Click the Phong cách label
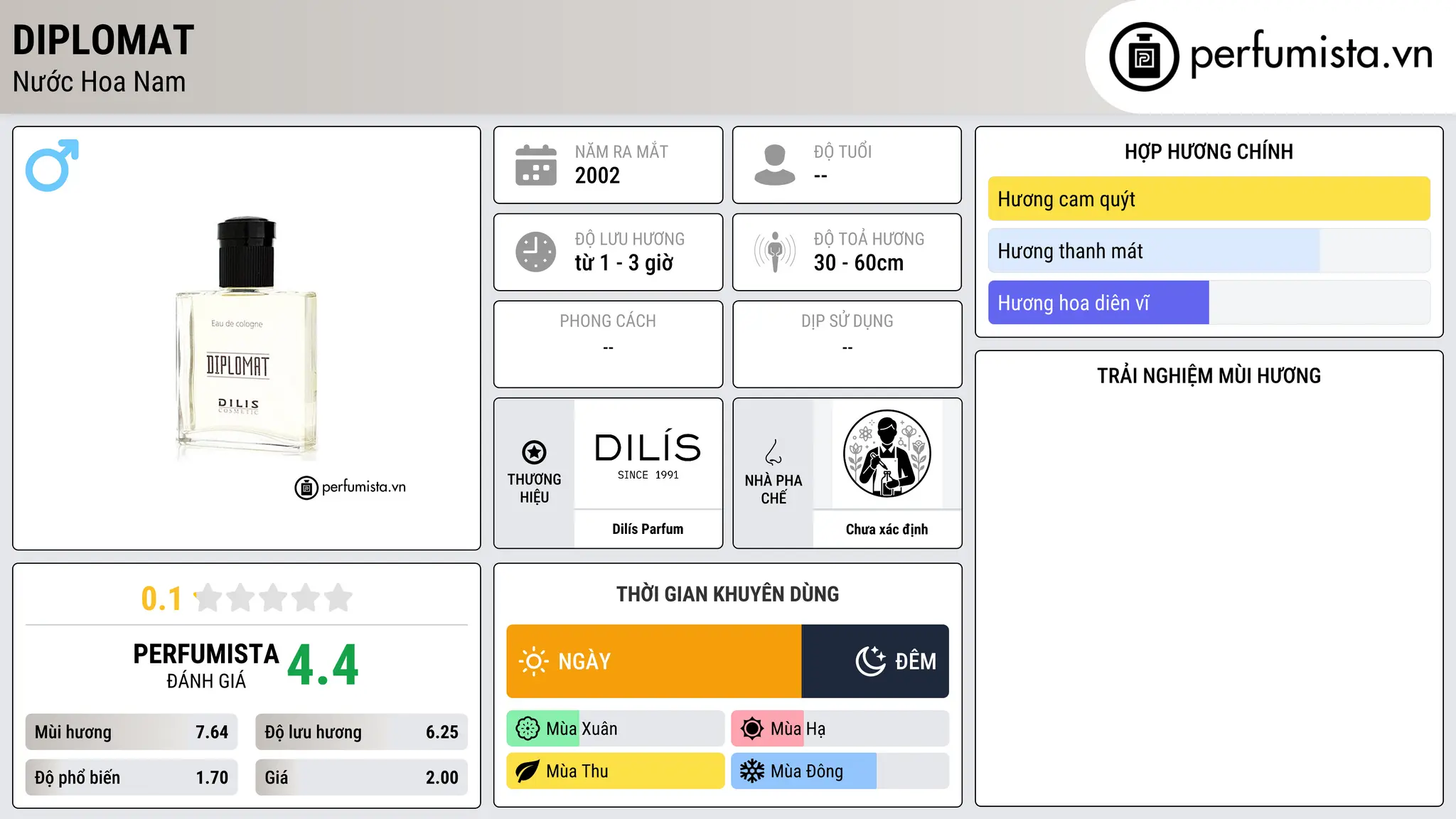Viewport: 1456px width, 819px height. tap(608, 321)
